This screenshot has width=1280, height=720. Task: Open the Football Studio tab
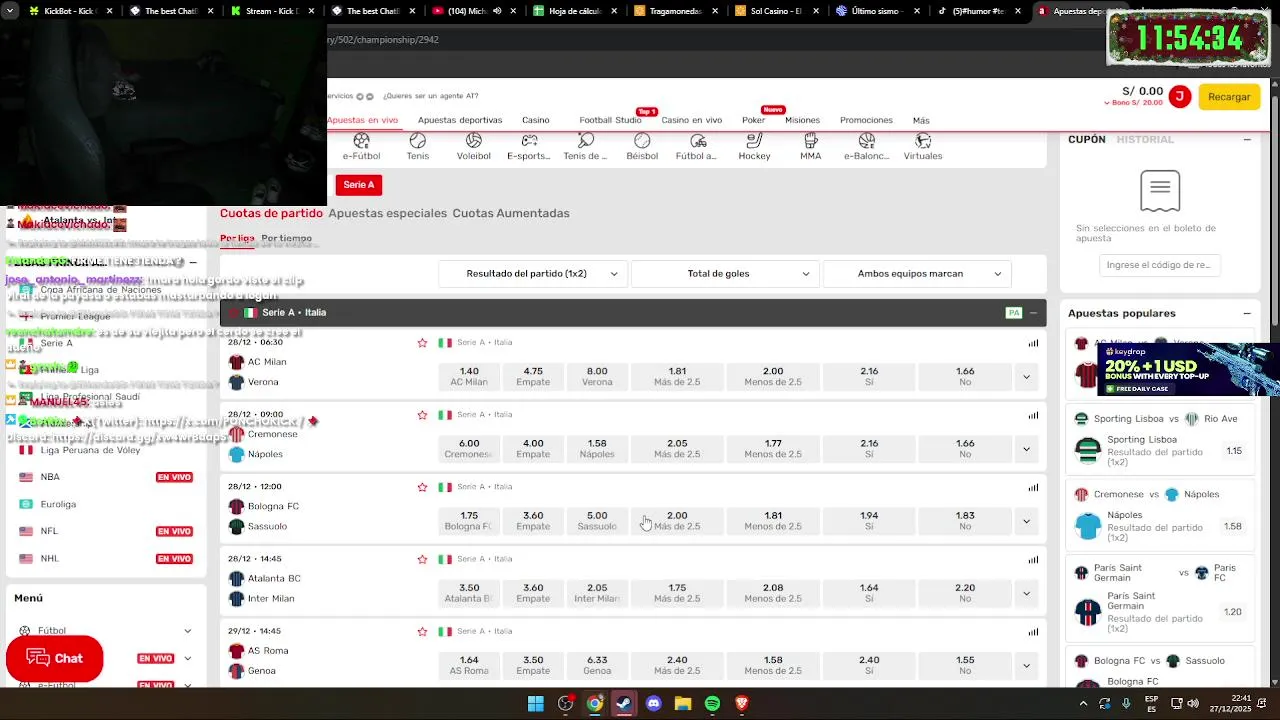[610, 120]
